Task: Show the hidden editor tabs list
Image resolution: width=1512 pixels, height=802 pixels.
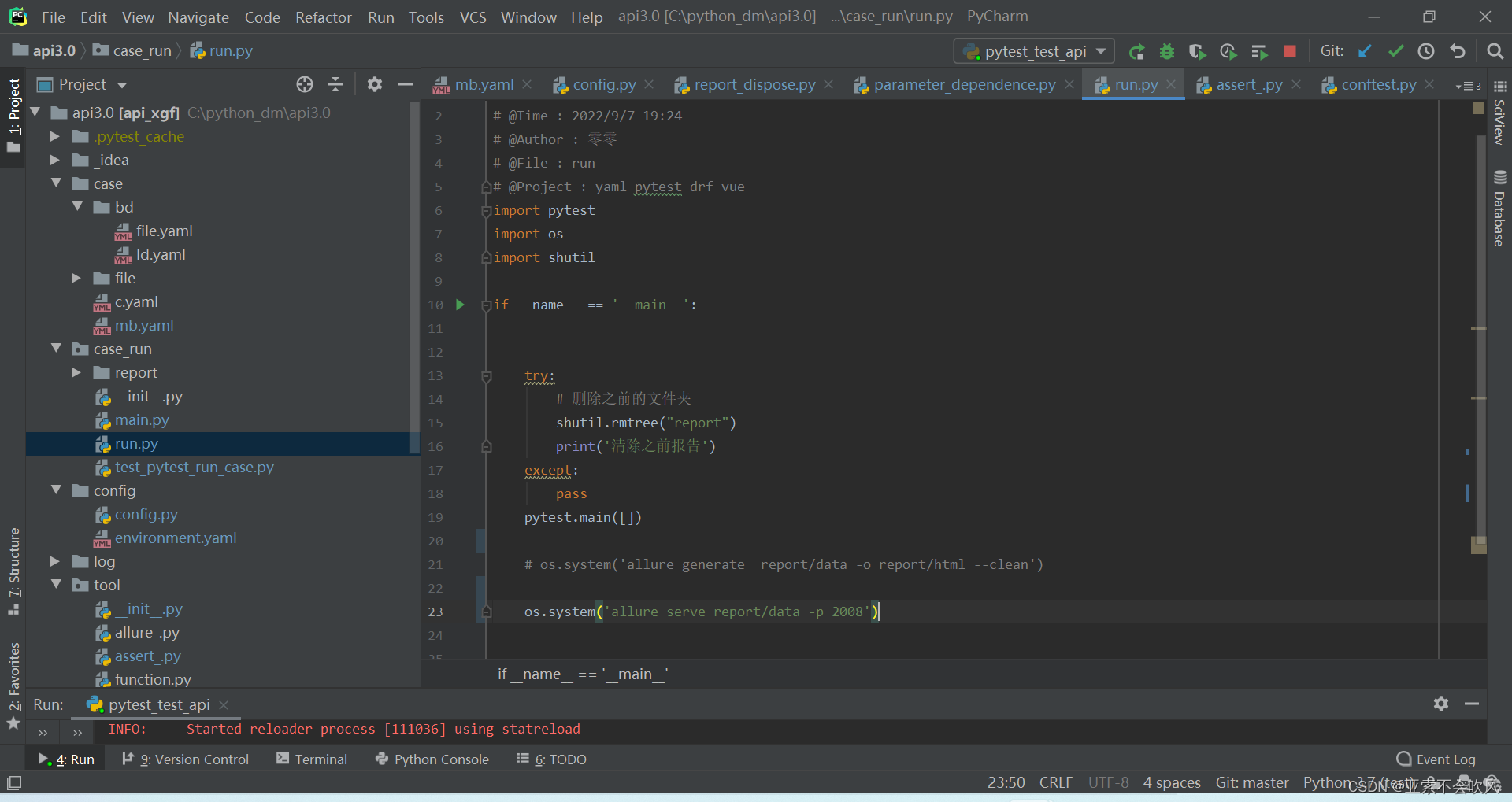Action: point(1469,86)
